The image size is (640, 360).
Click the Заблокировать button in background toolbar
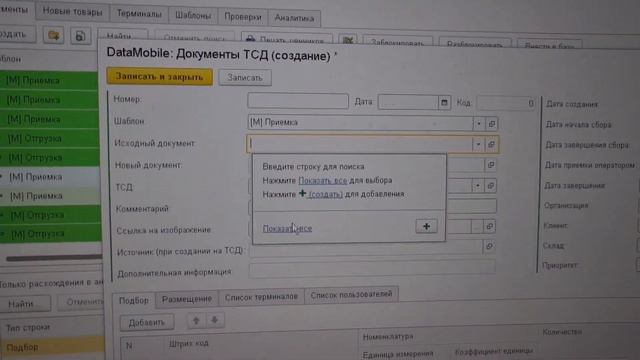coord(397,43)
